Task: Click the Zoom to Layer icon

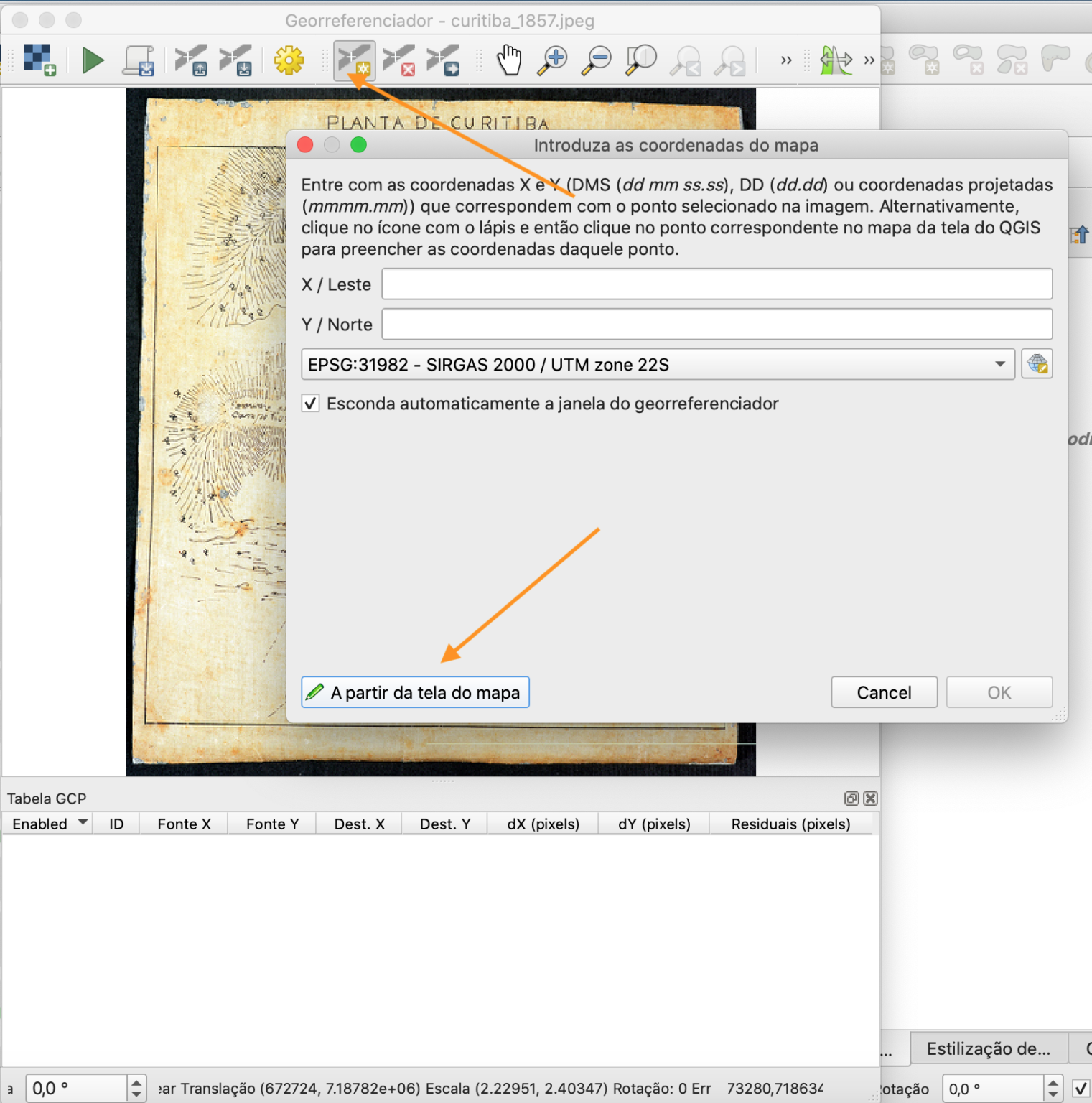Action: 641,60
